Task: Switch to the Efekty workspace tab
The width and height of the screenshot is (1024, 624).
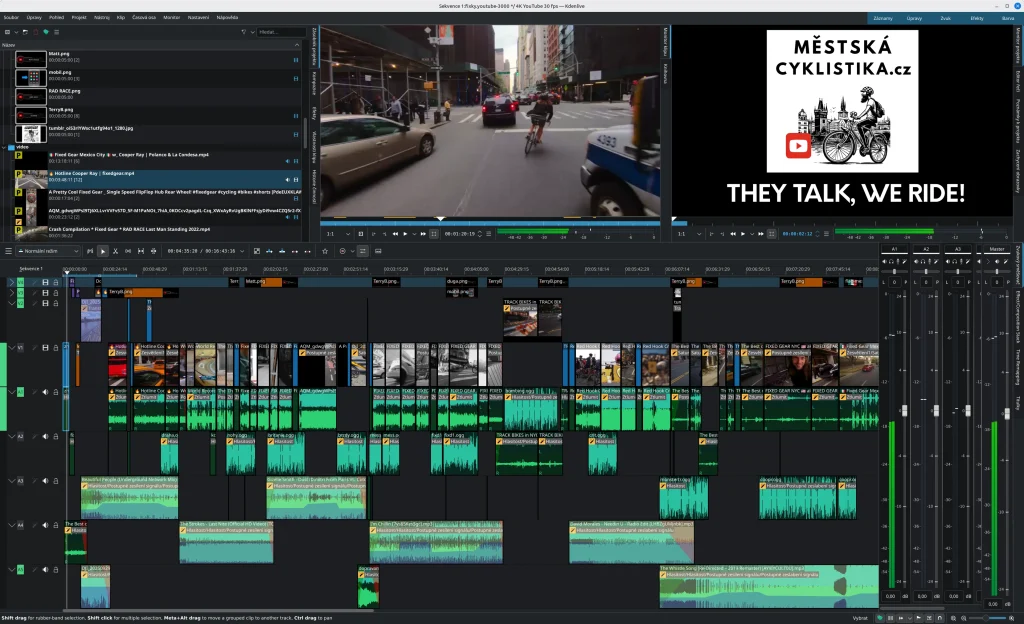Action: click(x=977, y=18)
